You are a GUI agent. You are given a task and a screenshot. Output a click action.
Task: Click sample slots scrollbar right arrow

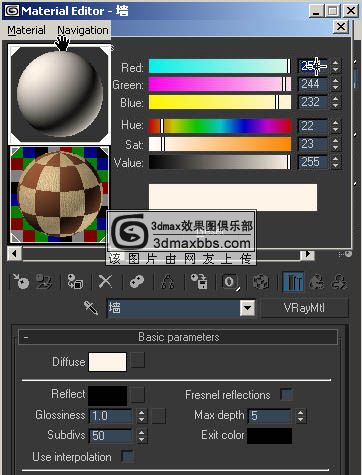click(307, 255)
